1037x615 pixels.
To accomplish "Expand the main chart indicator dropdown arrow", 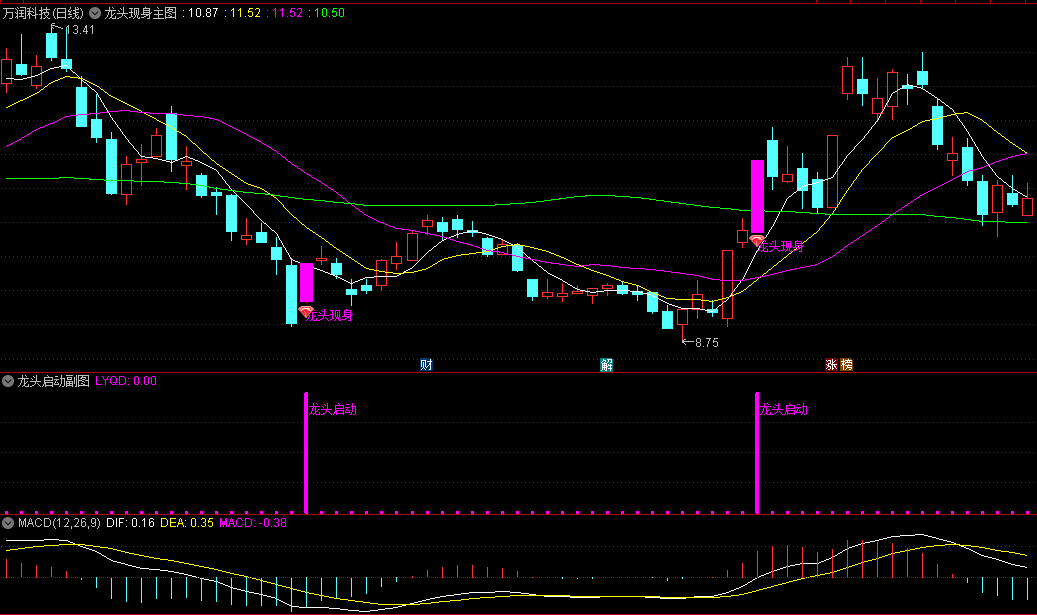I will click(x=95, y=13).
